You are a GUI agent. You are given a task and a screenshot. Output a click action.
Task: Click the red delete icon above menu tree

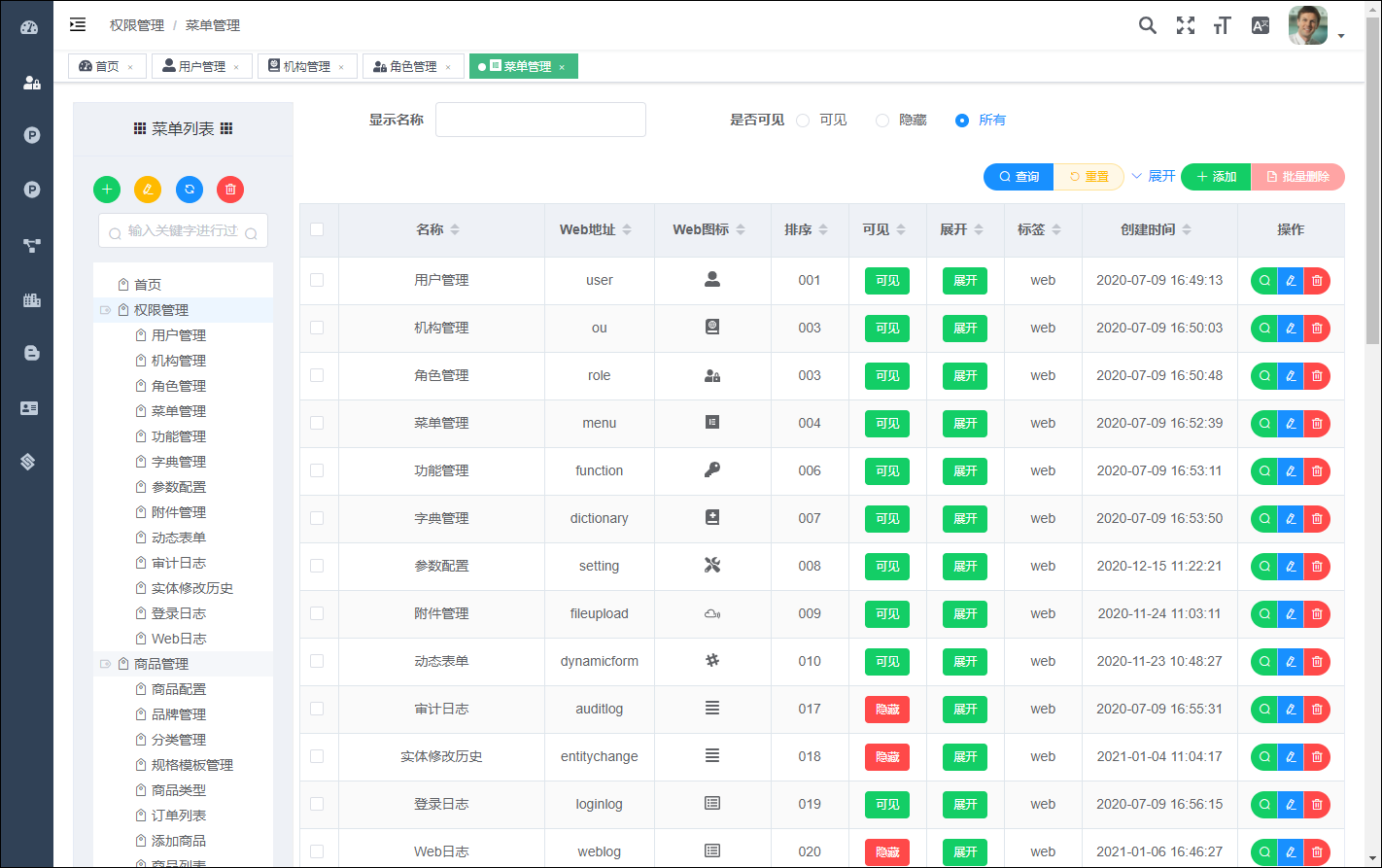point(230,190)
